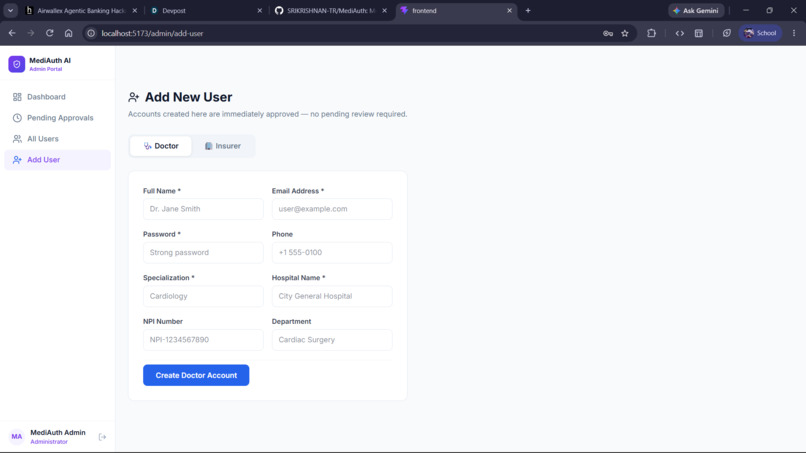The image size is (806, 453).
Task: Focus the Hospital Name field
Action: coord(332,296)
